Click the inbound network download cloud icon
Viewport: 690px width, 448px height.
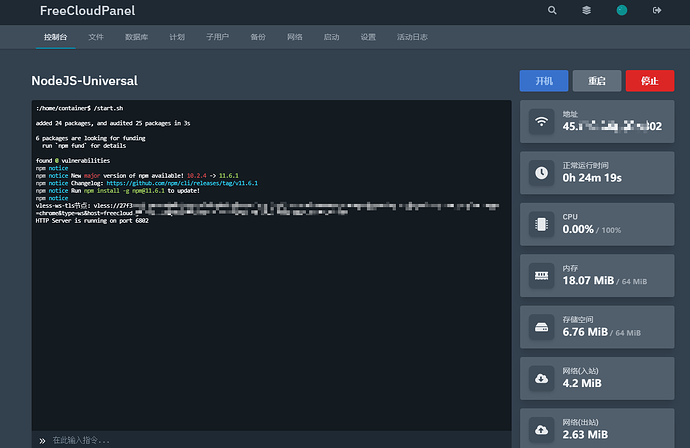541,378
